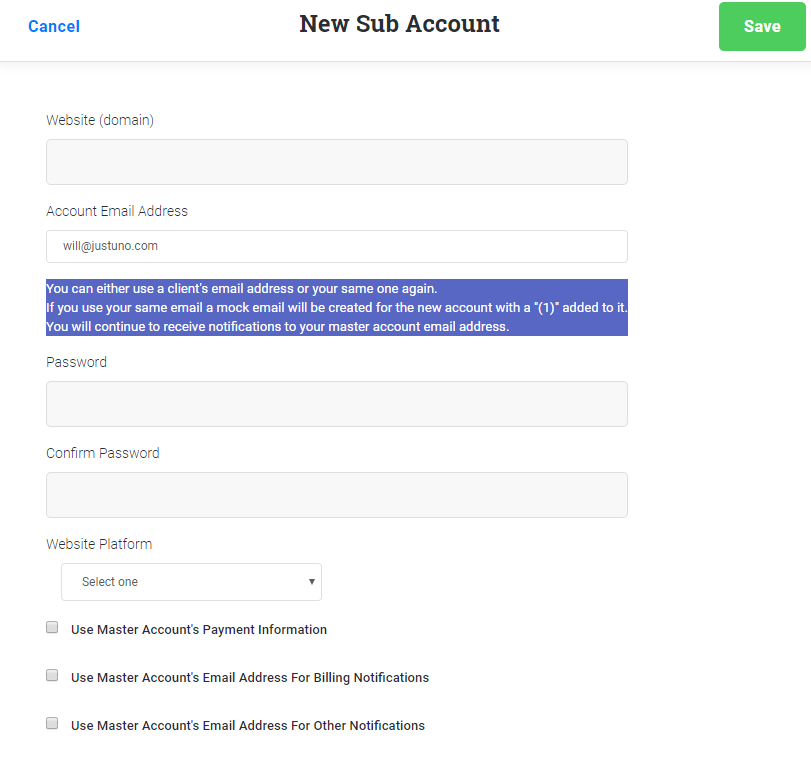Click the Account Email Address field
This screenshot has width=811, height=773.
(x=336, y=246)
